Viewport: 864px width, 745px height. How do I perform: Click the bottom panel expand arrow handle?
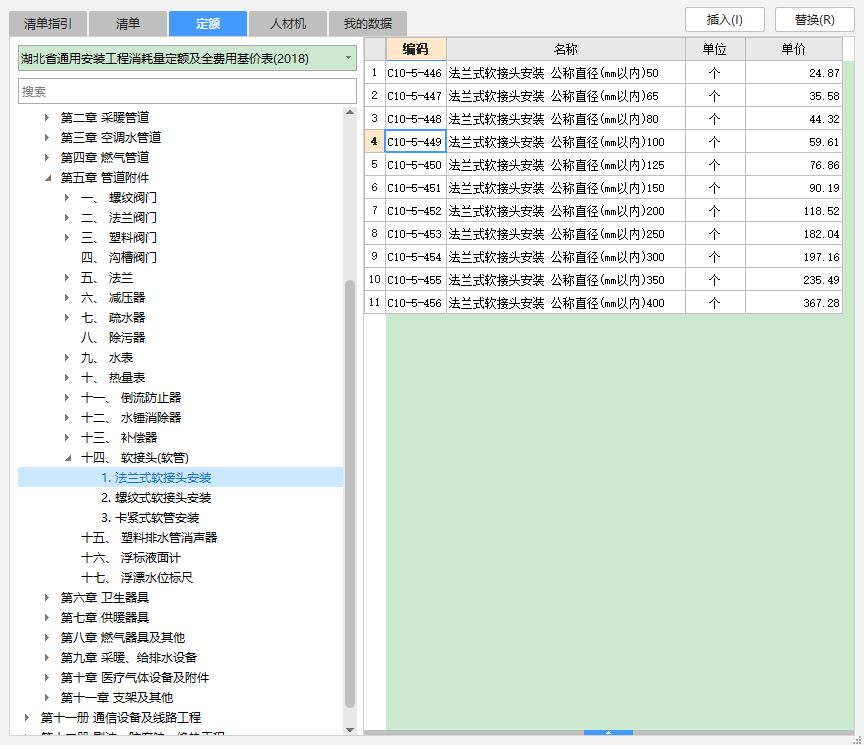pos(608,733)
